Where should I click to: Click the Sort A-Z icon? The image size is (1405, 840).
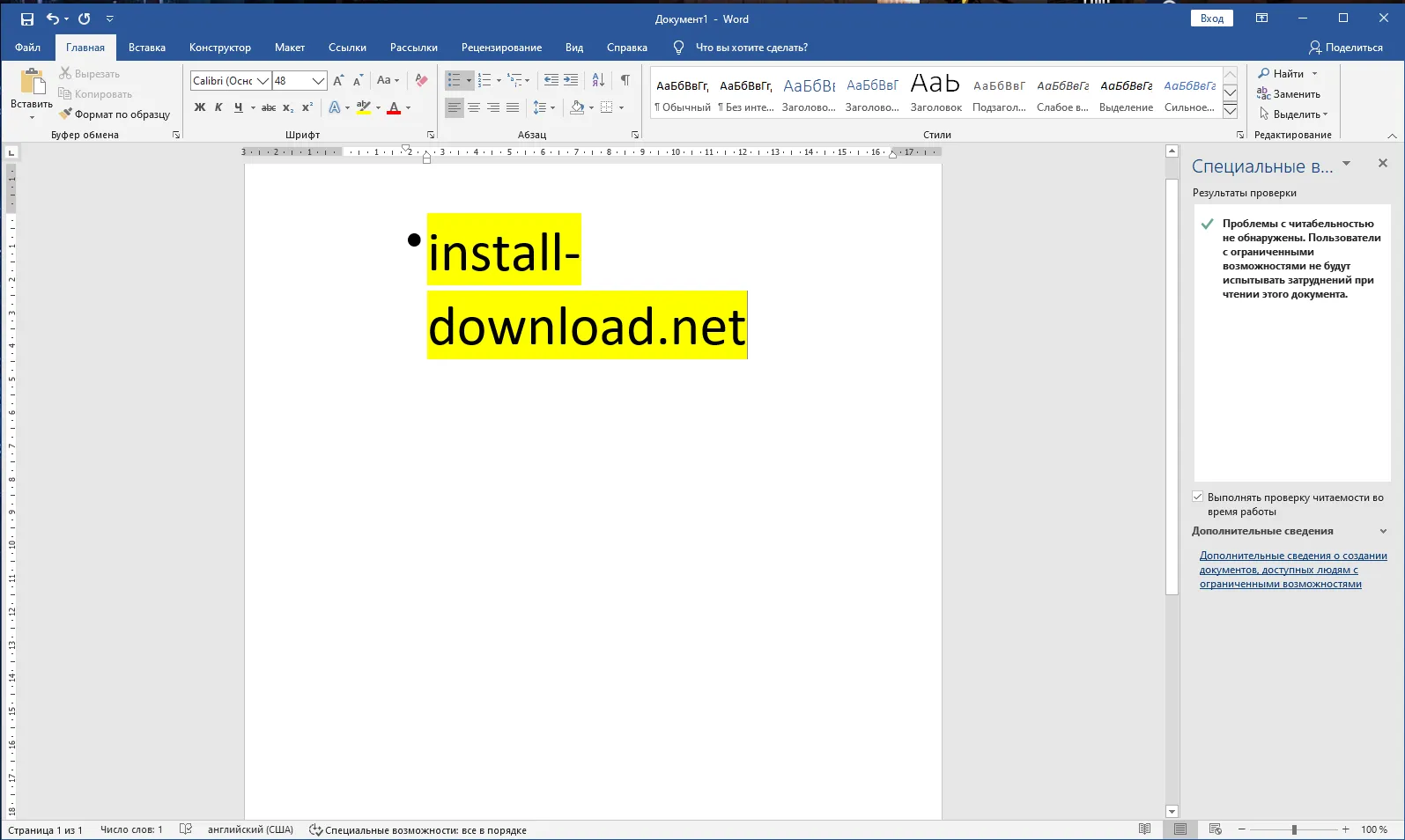598,80
